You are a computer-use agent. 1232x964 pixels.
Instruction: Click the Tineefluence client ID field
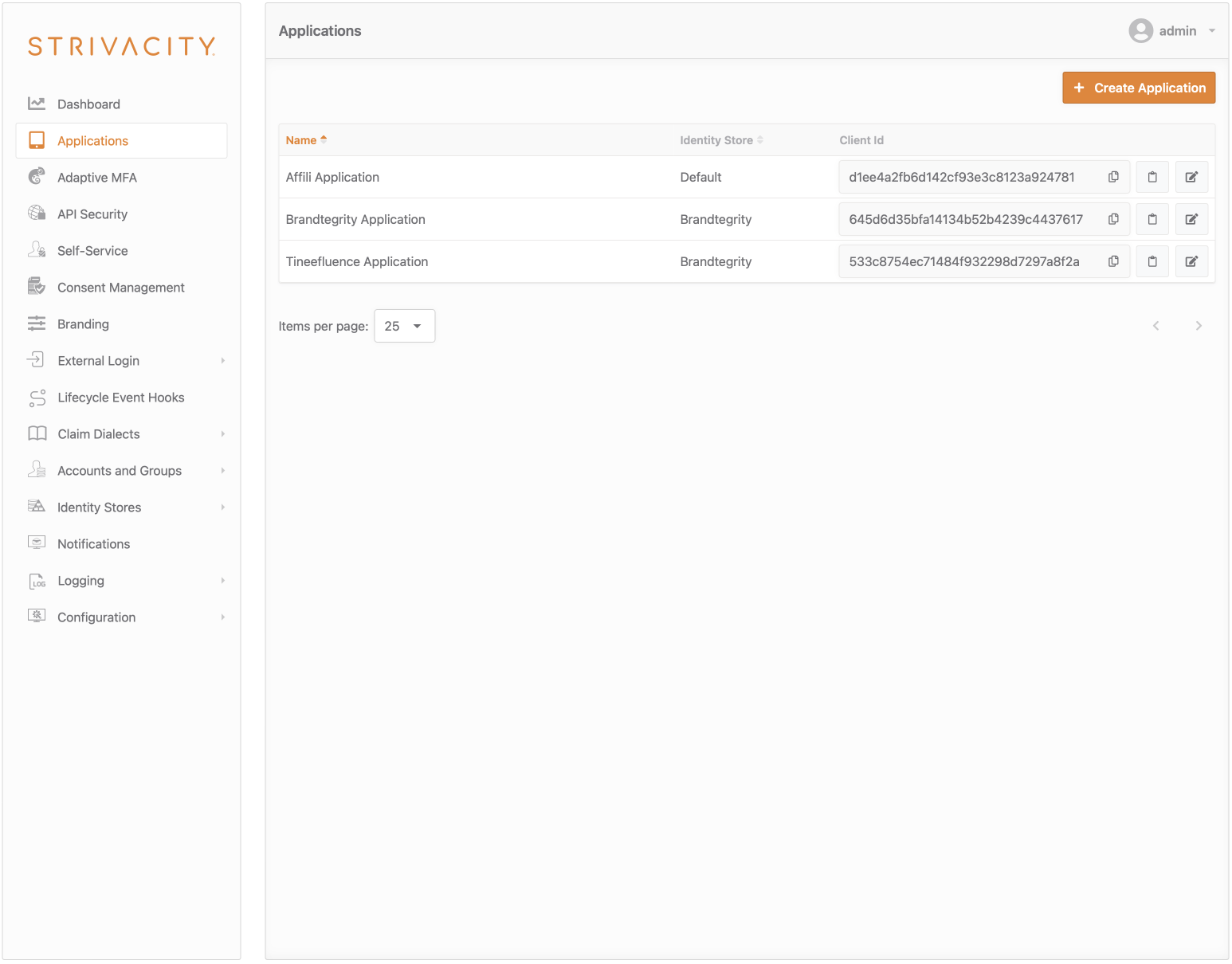tap(983, 261)
